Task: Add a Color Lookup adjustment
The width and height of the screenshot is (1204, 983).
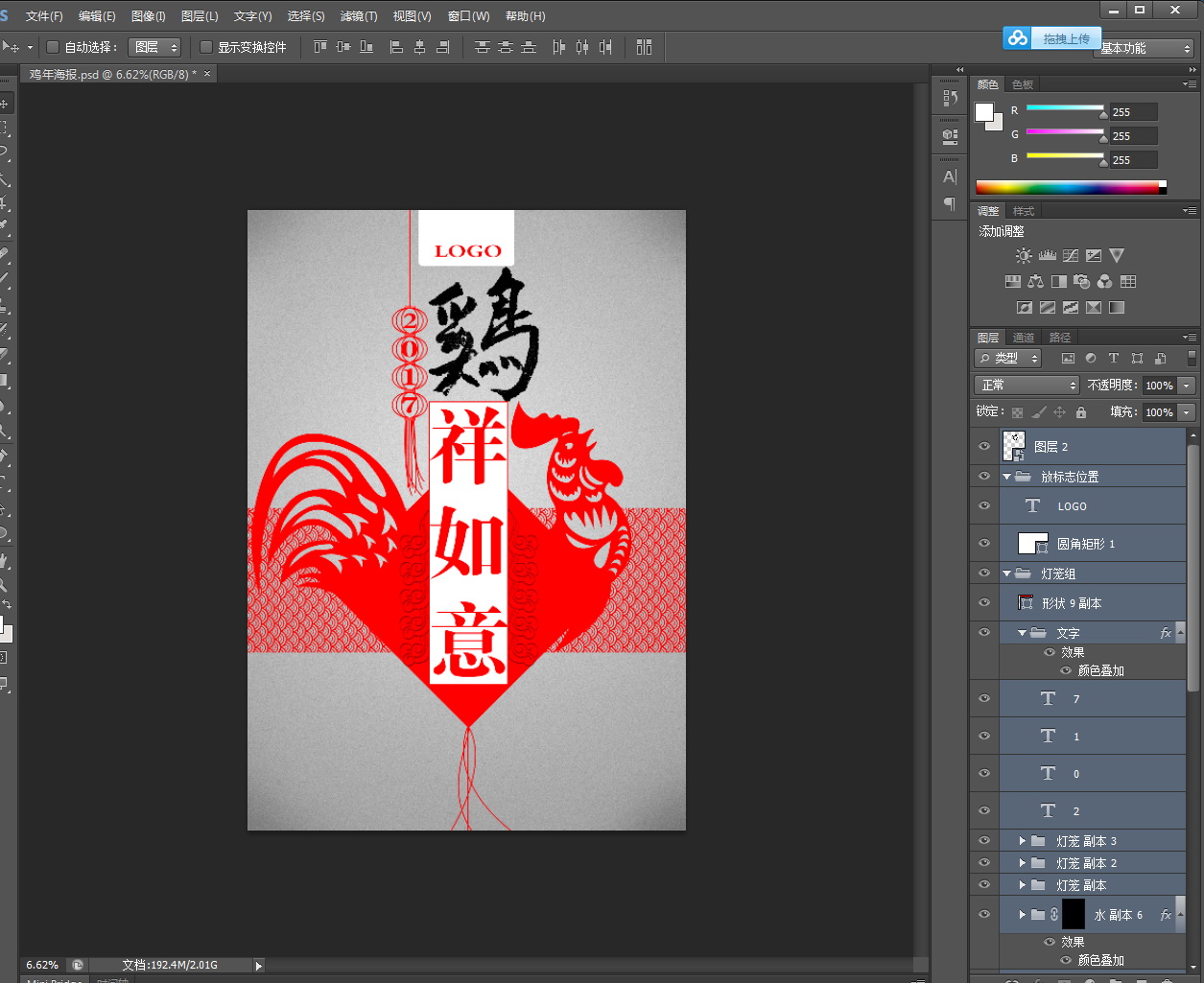Action: (1128, 282)
